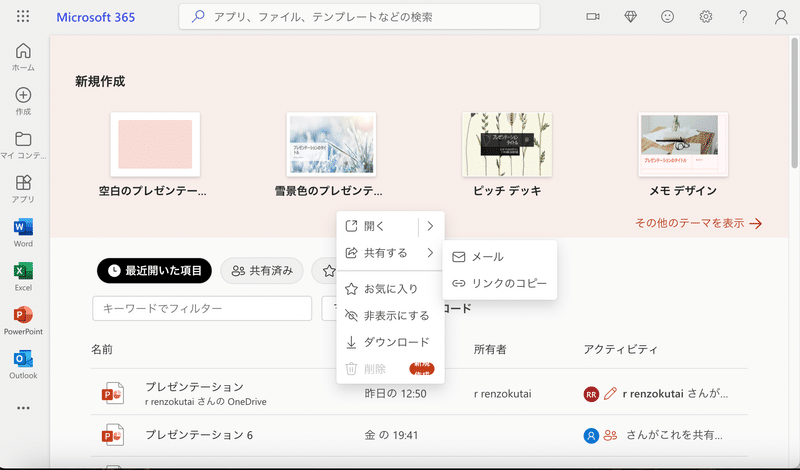Select the メモ デザイン template thumbnail
The width and height of the screenshot is (800, 470).
tap(683, 144)
